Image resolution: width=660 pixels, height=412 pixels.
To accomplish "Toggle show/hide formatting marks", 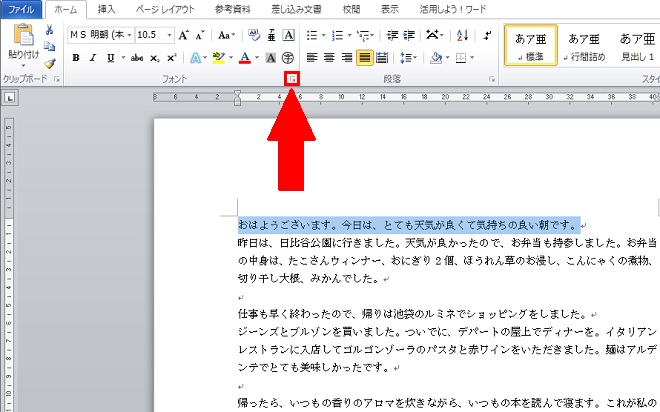I will click(487, 35).
